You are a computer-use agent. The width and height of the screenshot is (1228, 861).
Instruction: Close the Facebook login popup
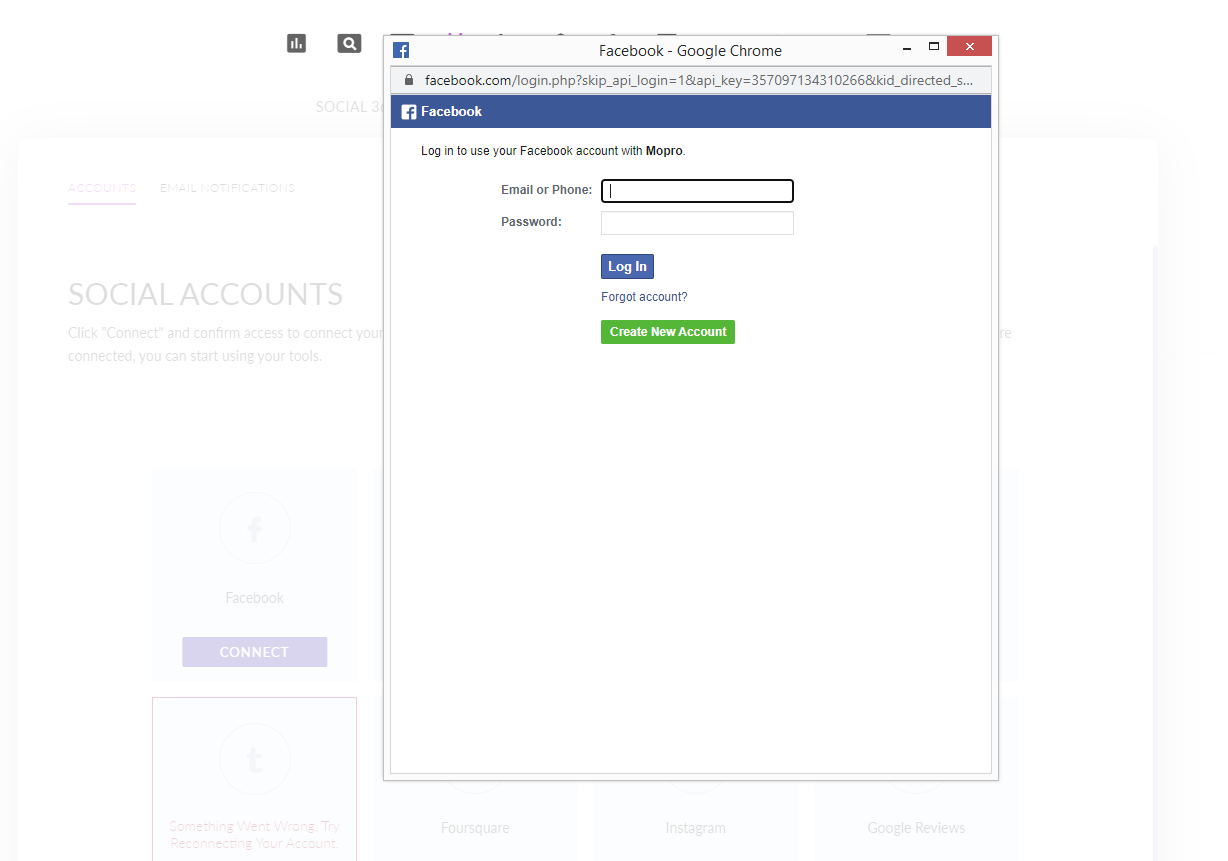click(969, 47)
